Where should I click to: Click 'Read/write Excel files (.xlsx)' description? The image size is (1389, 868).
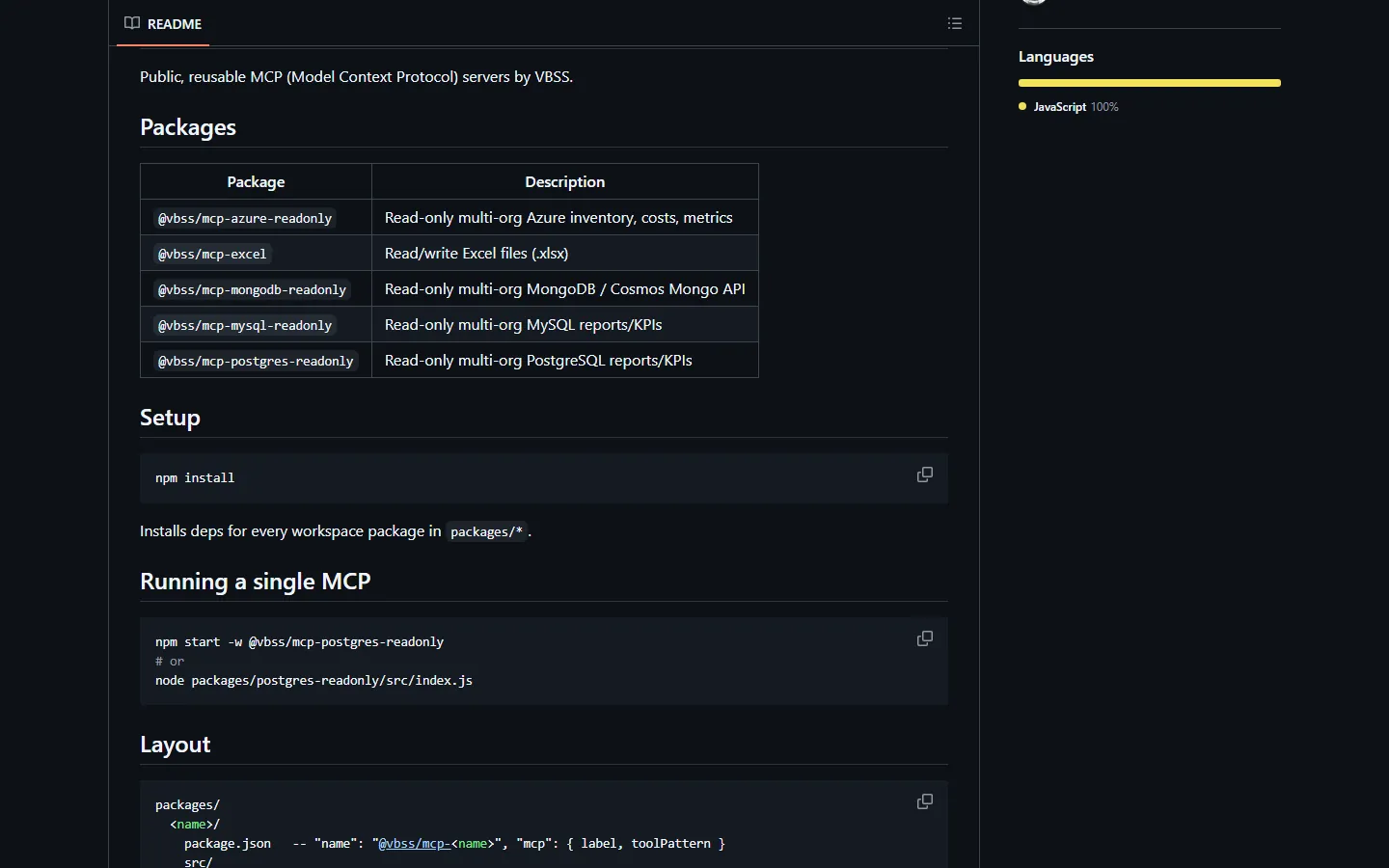pyautogui.click(x=477, y=254)
